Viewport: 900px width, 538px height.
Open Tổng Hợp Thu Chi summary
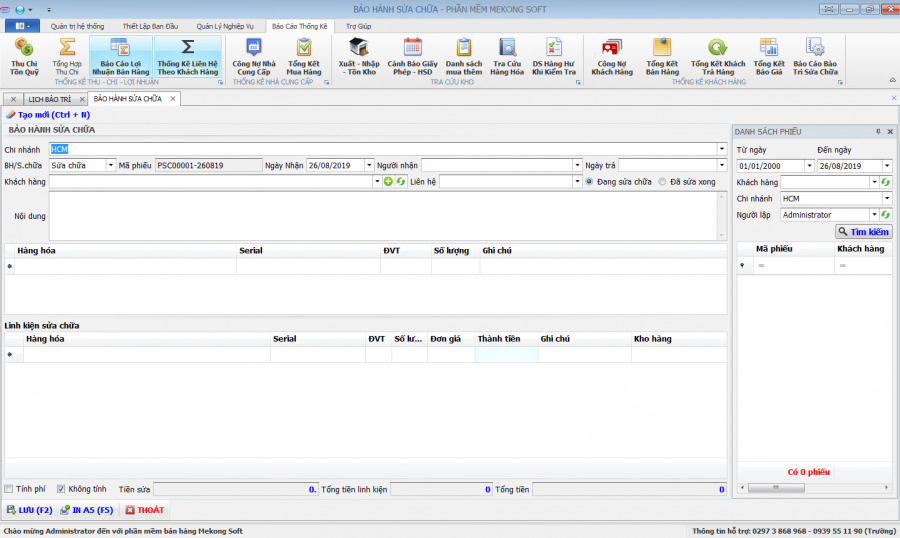(67, 56)
